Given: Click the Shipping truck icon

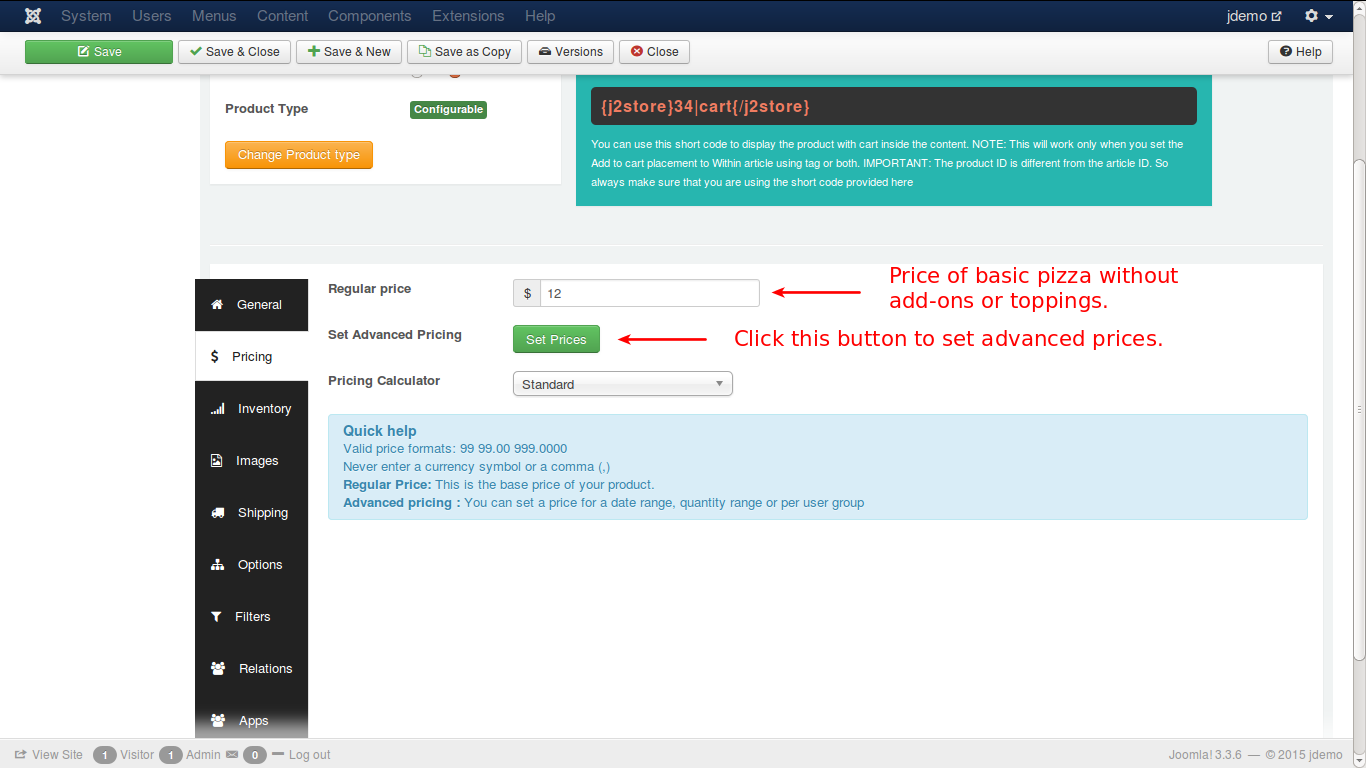Looking at the screenshot, I should coord(217,513).
